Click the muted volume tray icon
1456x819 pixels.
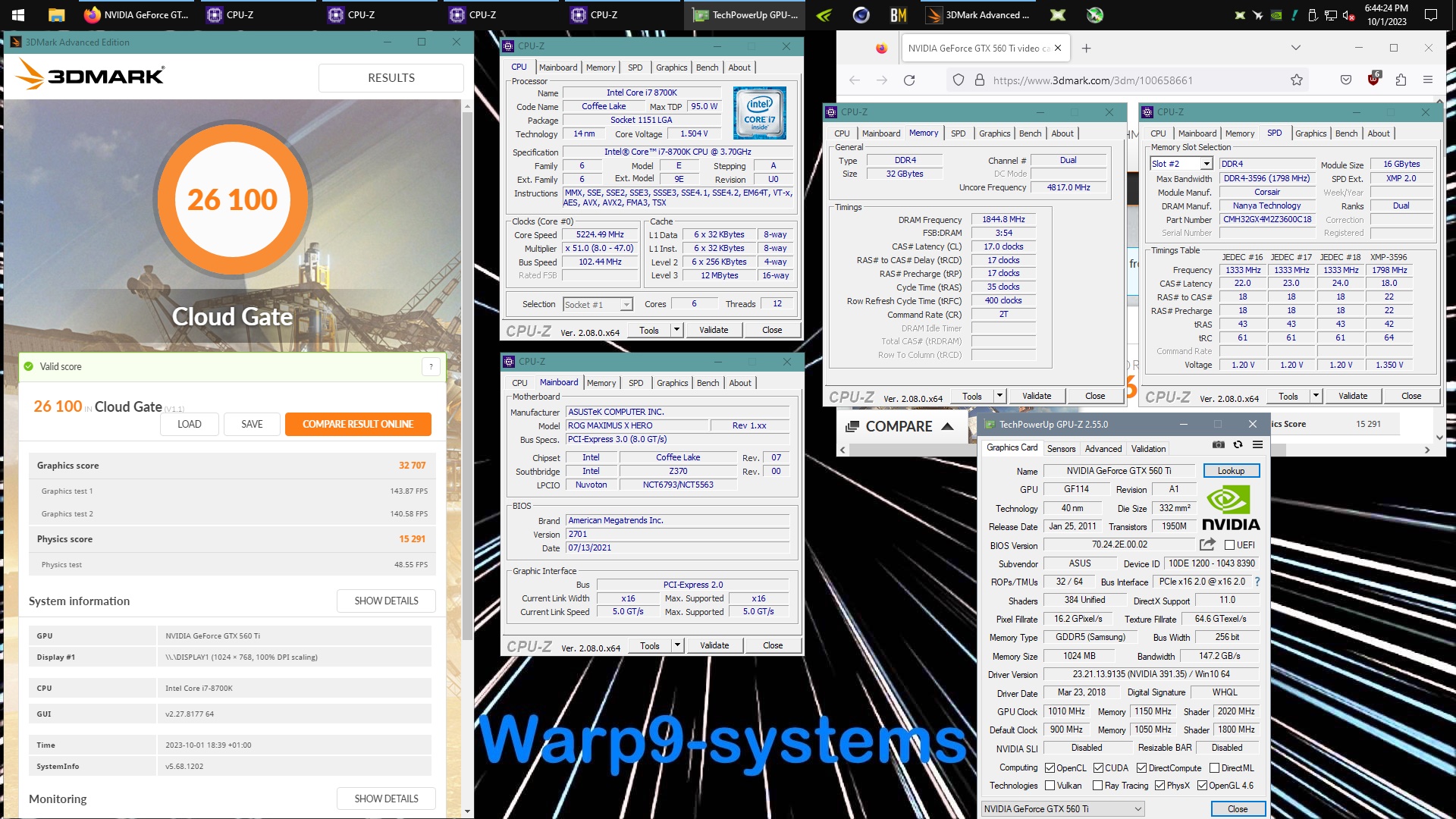click(x=1348, y=14)
